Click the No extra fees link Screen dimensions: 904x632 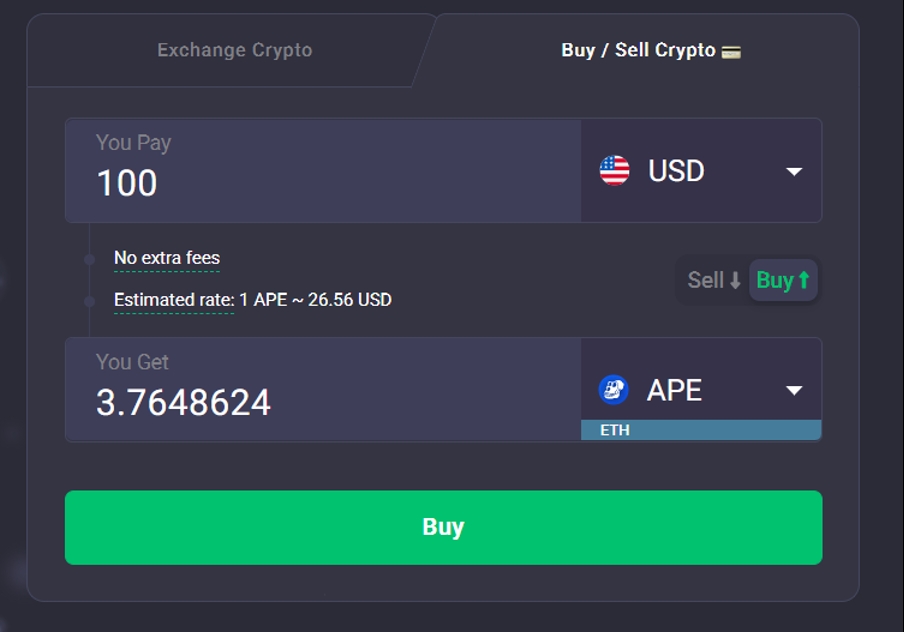click(167, 257)
